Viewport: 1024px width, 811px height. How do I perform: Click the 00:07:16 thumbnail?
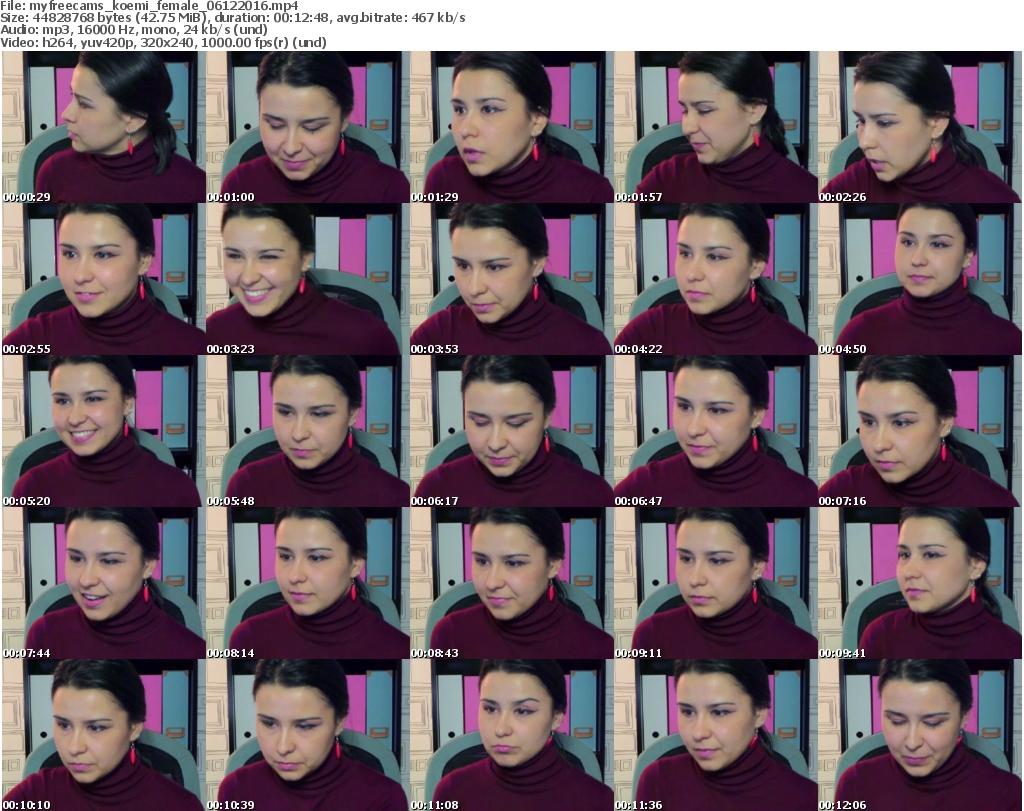click(x=920, y=431)
